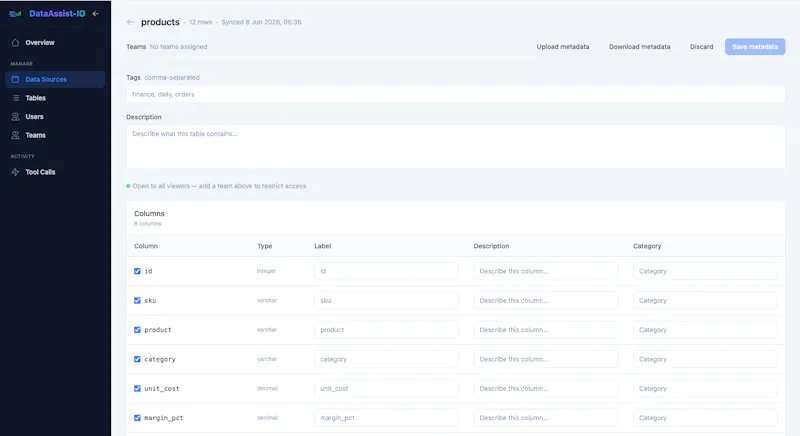Open the Tables section
The height and width of the screenshot is (436, 800).
point(55,98)
